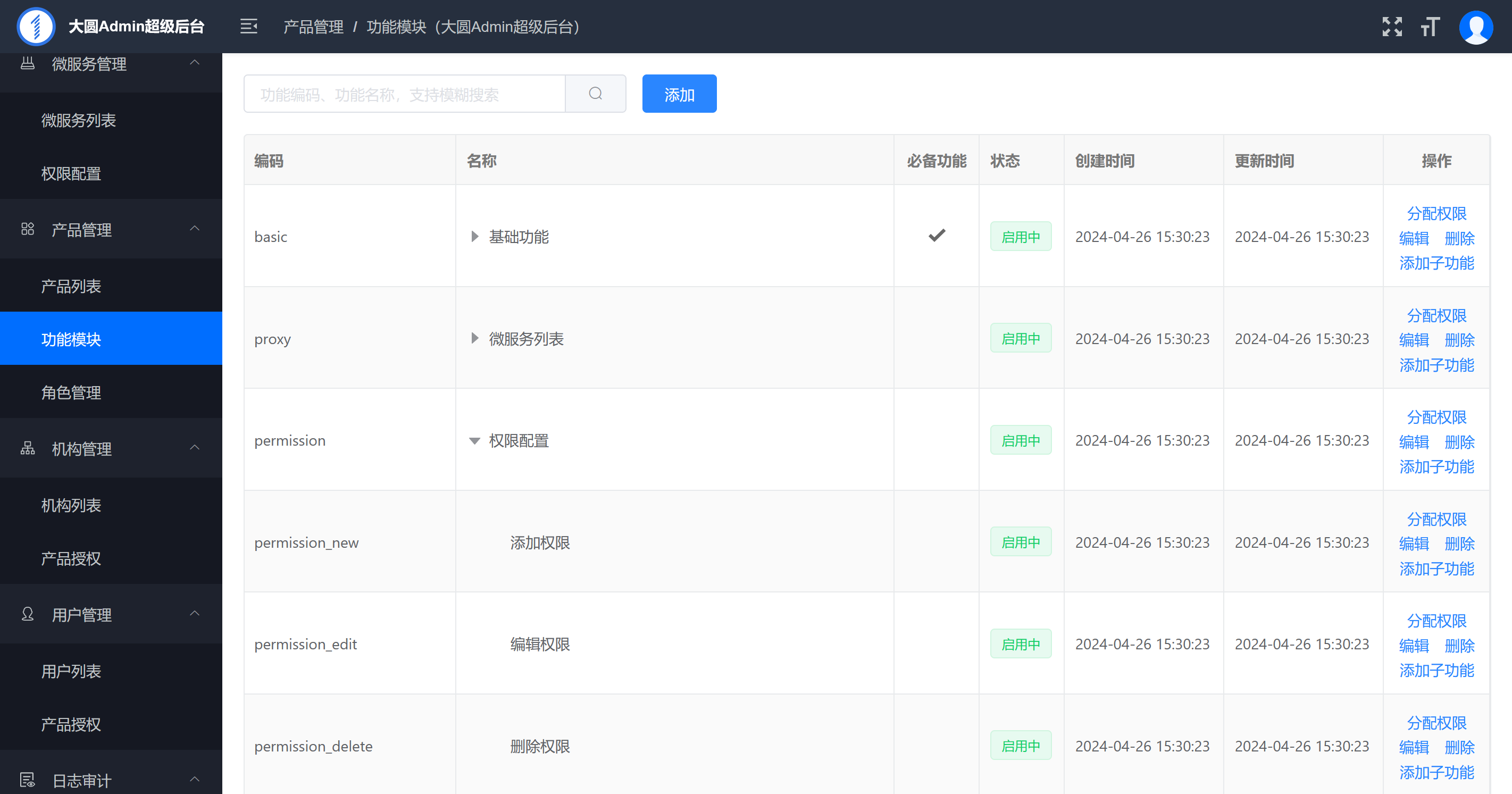
Task: Click 删除 for permission_edit row
Action: (1459, 646)
